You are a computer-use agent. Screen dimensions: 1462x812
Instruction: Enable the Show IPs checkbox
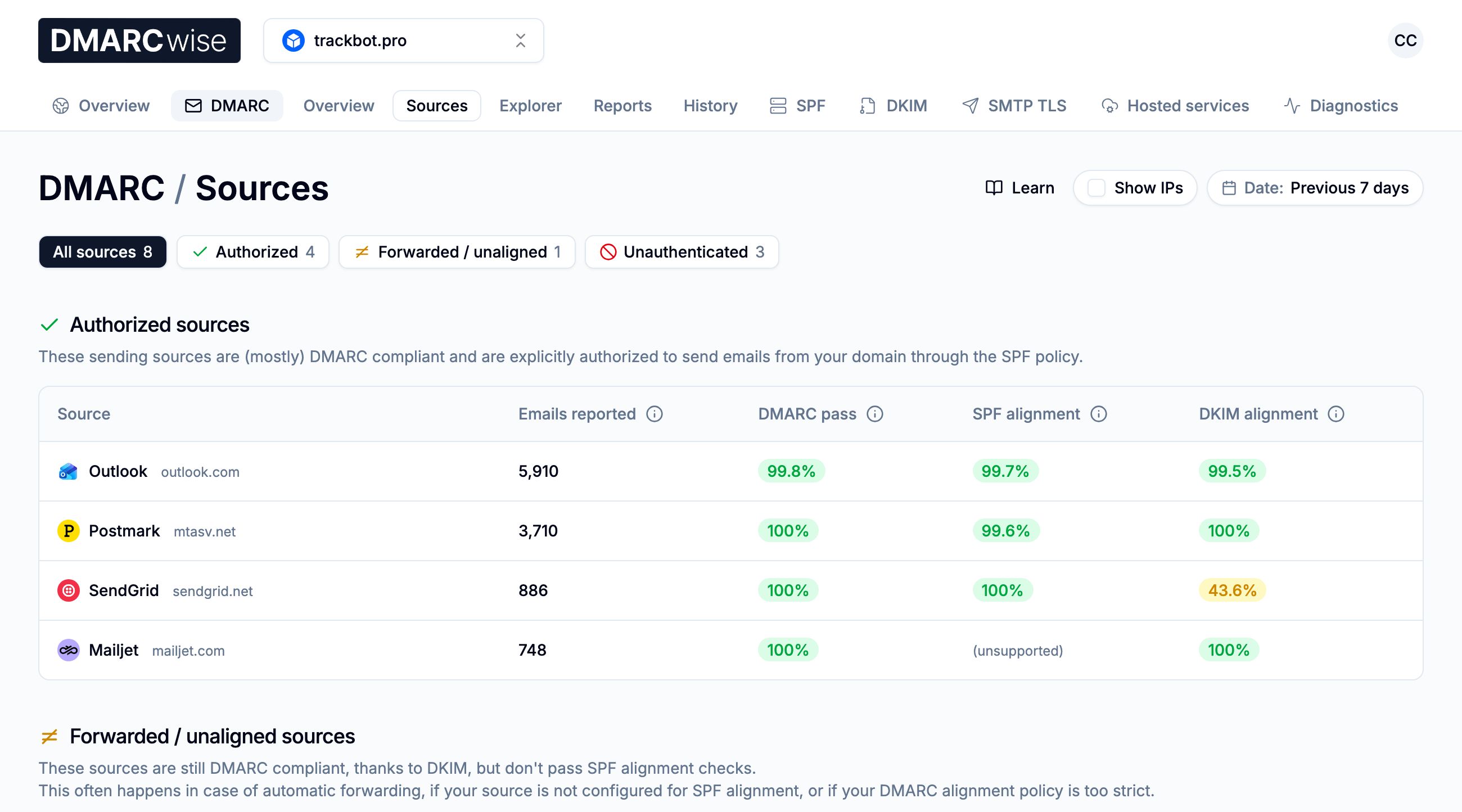click(x=1096, y=188)
